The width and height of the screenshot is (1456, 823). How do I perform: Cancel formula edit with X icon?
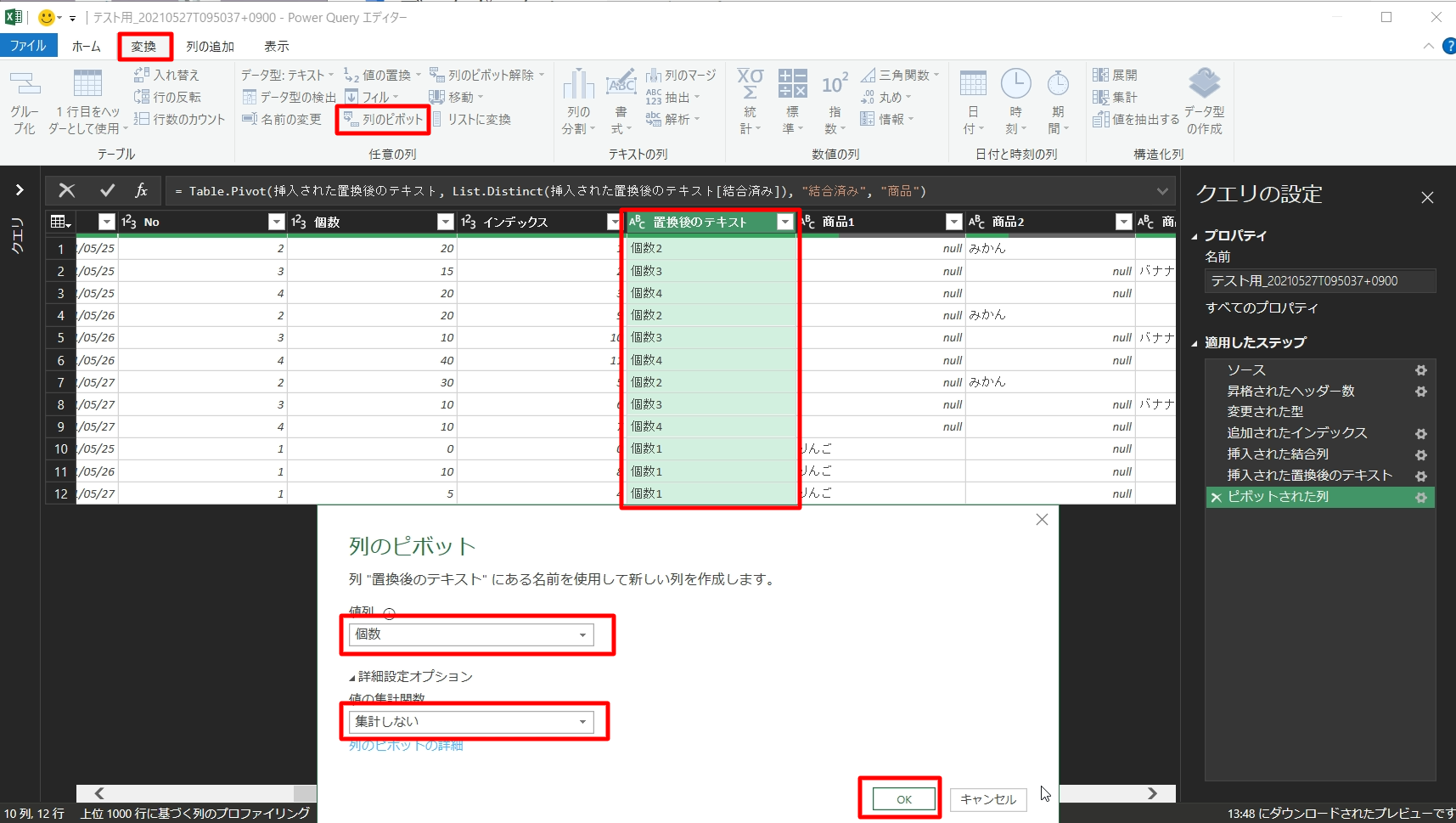66,191
